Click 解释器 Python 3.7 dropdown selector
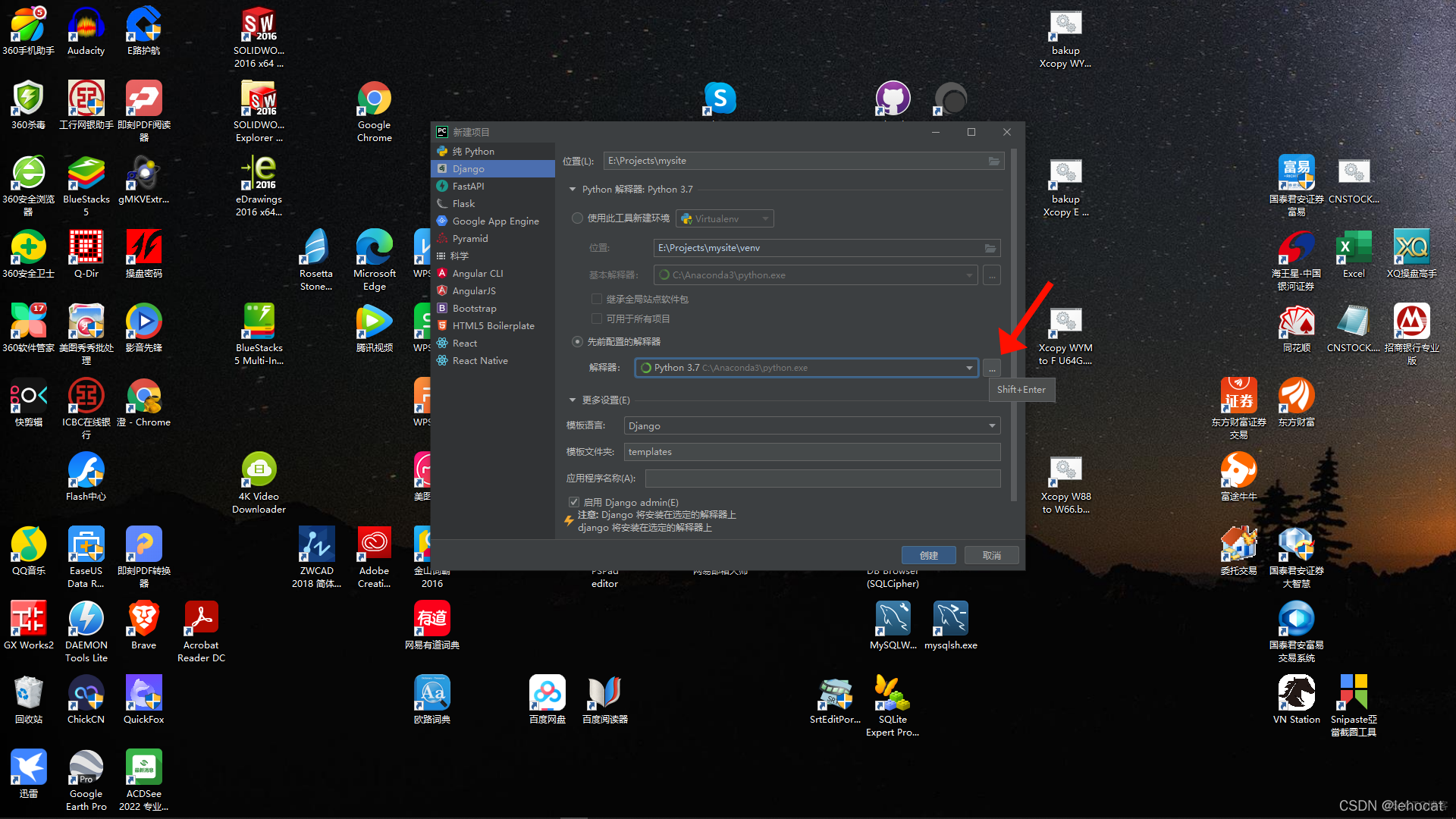 tap(800, 367)
